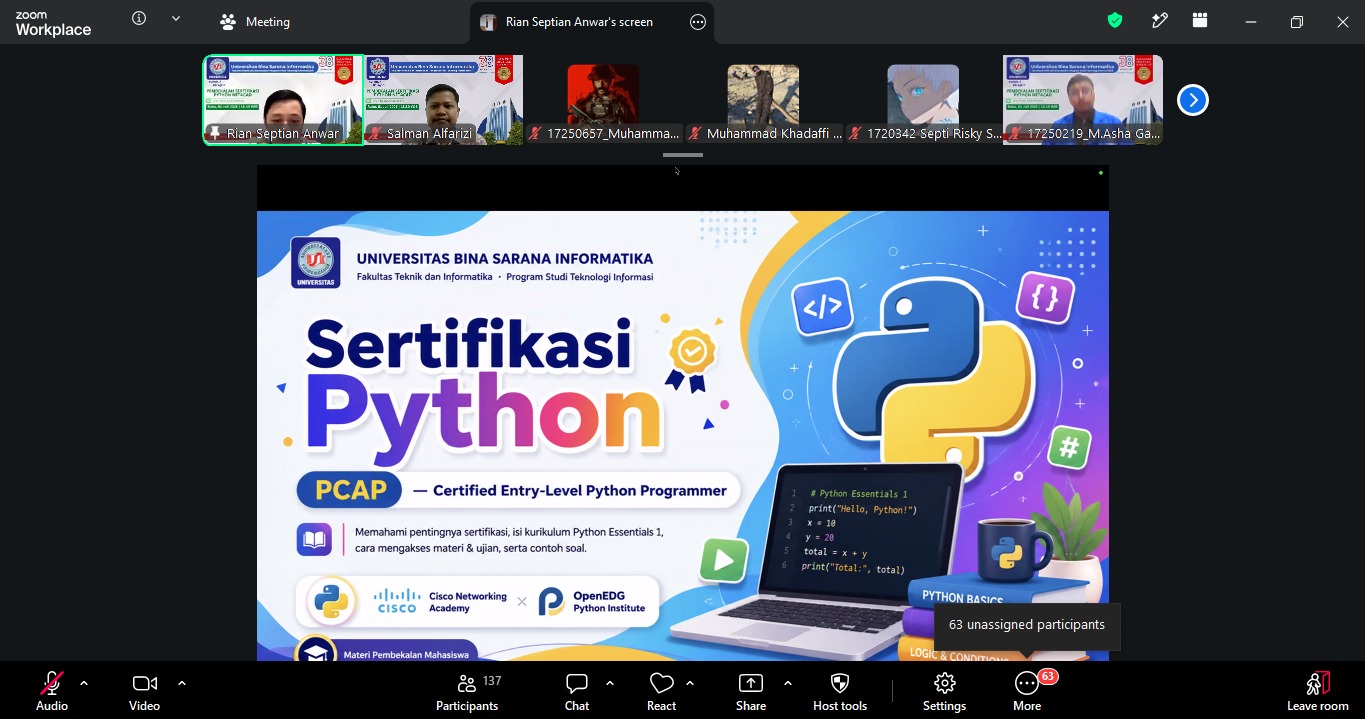This screenshot has height=719, width=1365.
Task: Click the 63 unassigned participants tooltip
Action: [1027, 625]
